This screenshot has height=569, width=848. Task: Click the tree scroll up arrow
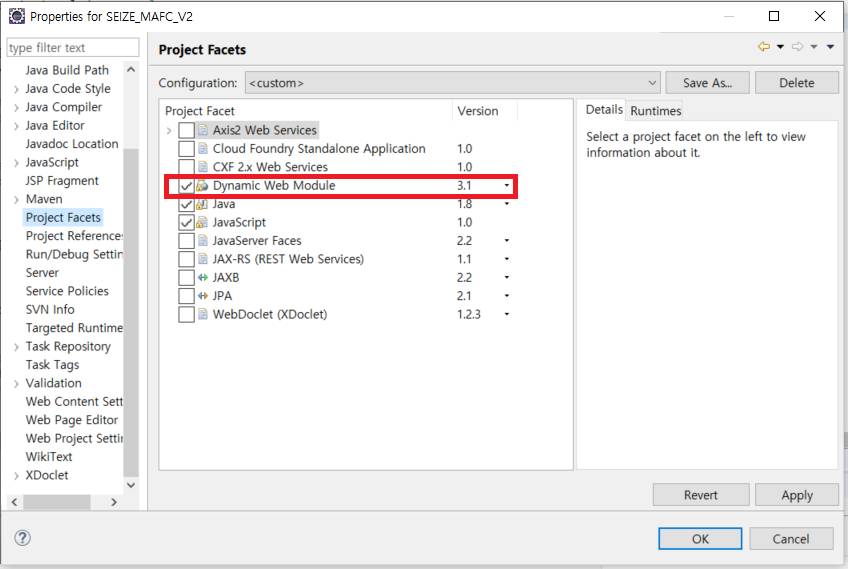point(131,69)
